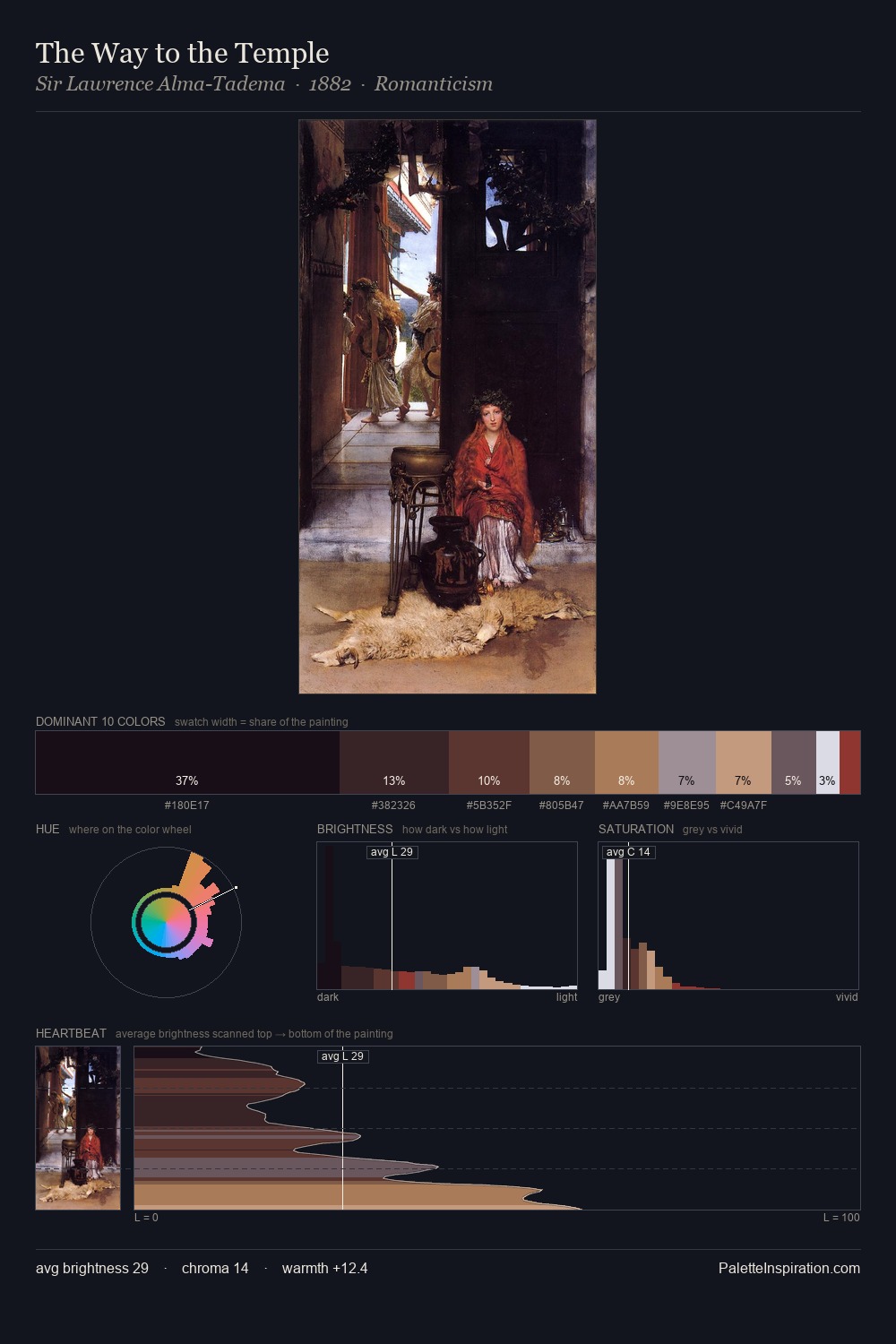Screen dimensions: 896x1344
Task: Click the avg brightness 29 footer stat
Action: coord(92,1269)
